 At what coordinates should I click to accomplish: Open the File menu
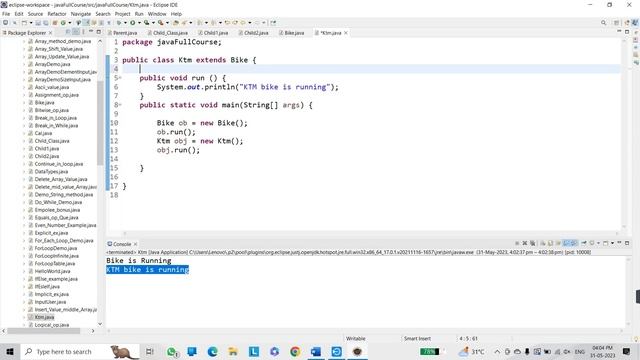tap(6, 14)
